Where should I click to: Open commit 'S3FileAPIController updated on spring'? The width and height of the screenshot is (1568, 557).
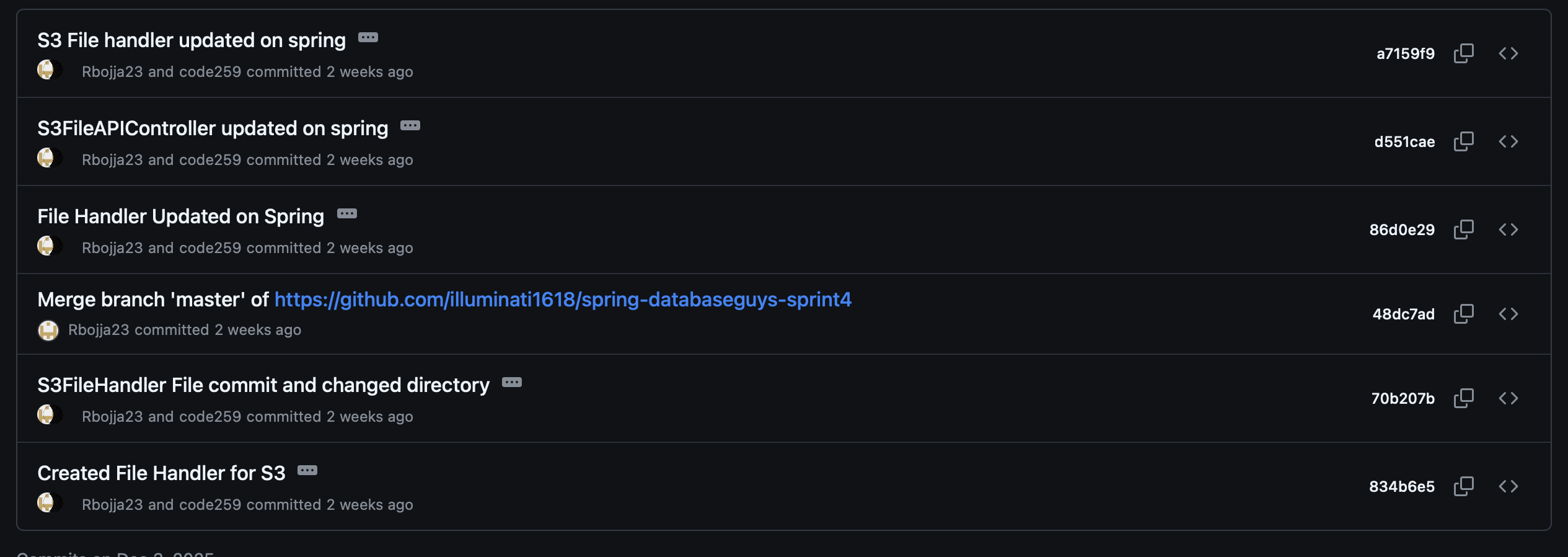(213, 128)
